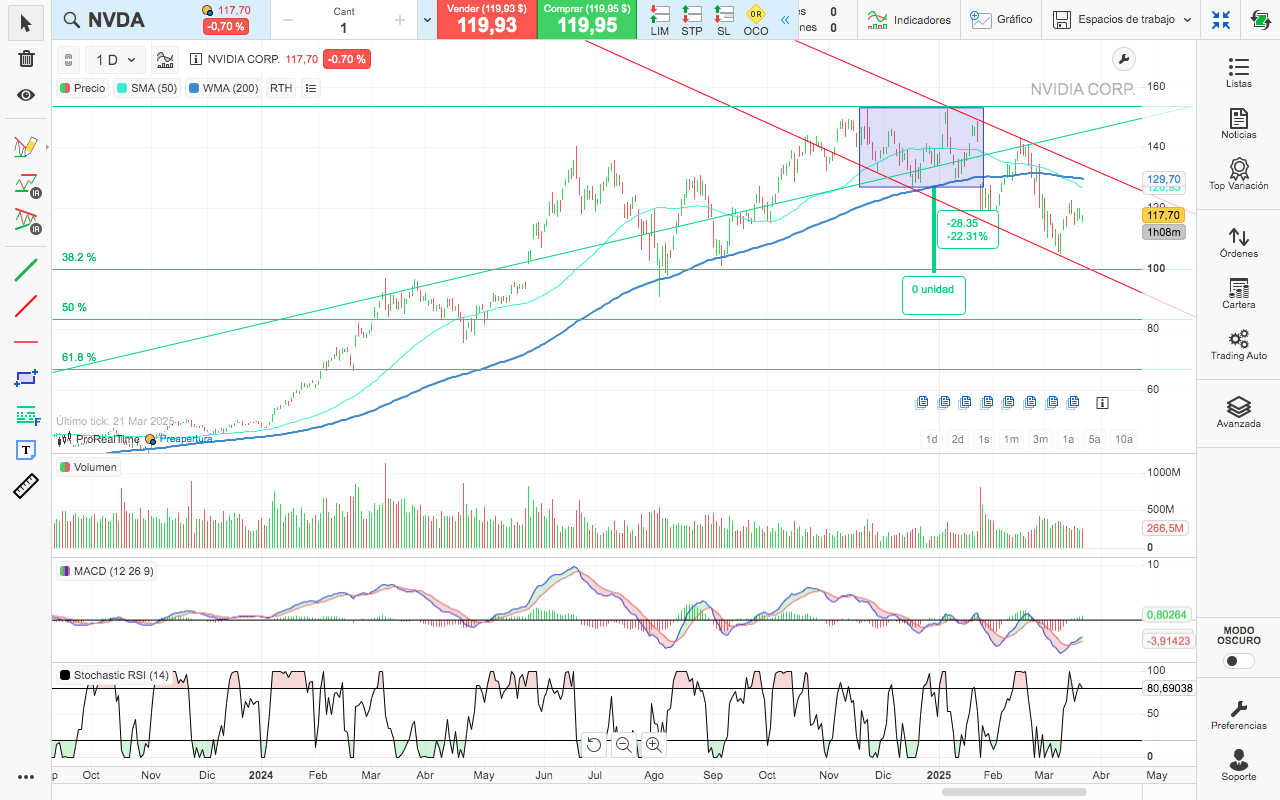Open the OCO order icon
The width and height of the screenshot is (1280, 800).
(x=756, y=20)
